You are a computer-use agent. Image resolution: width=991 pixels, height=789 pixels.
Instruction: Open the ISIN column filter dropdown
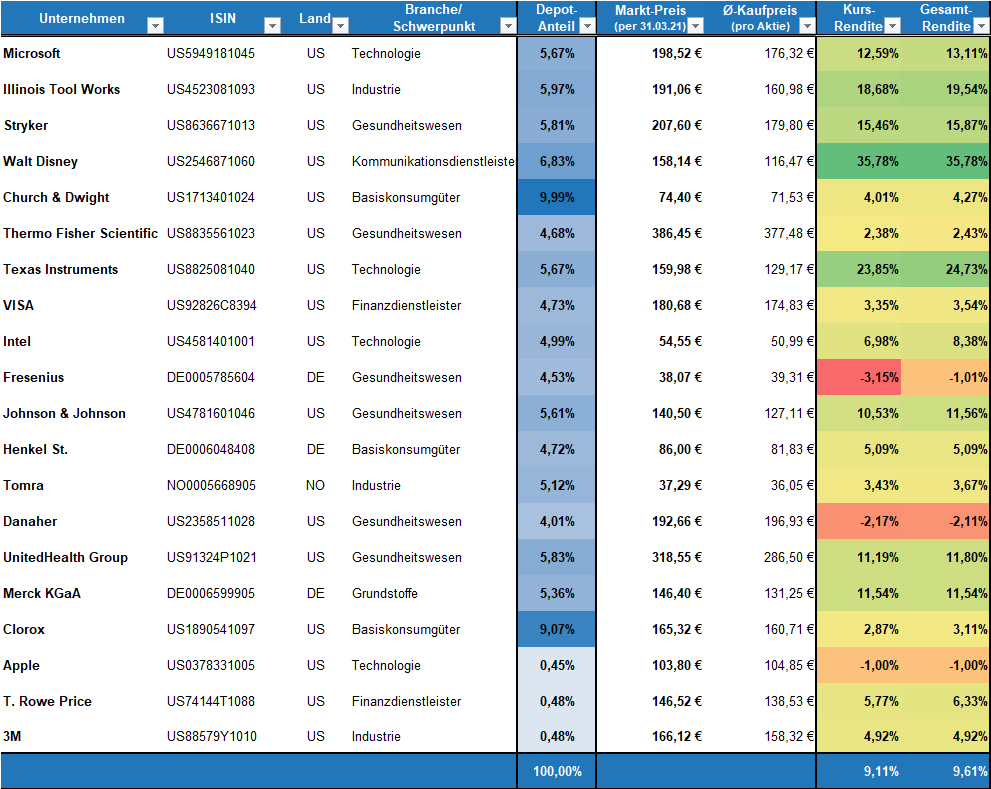(x=272, y=25)
